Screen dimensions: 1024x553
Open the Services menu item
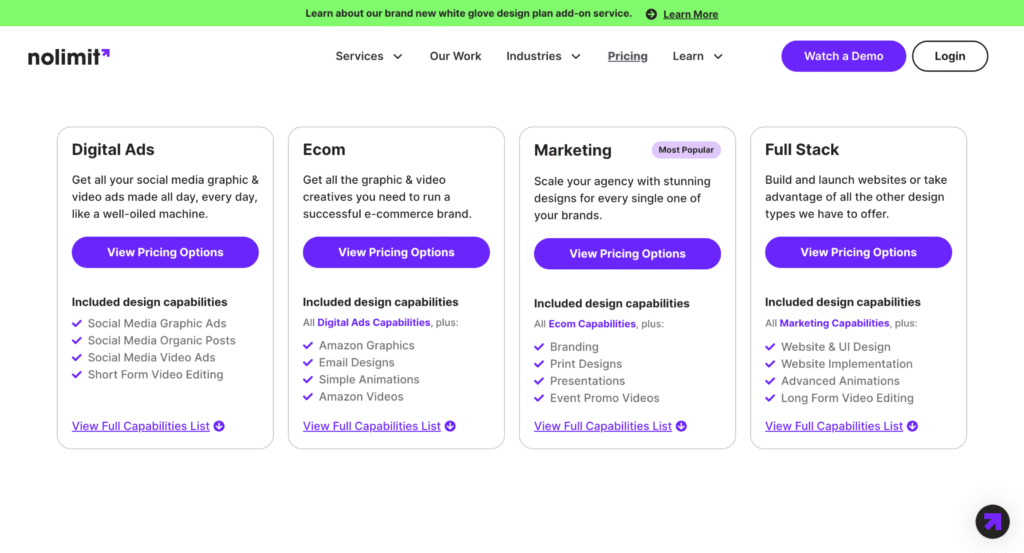tap(359, 56)
